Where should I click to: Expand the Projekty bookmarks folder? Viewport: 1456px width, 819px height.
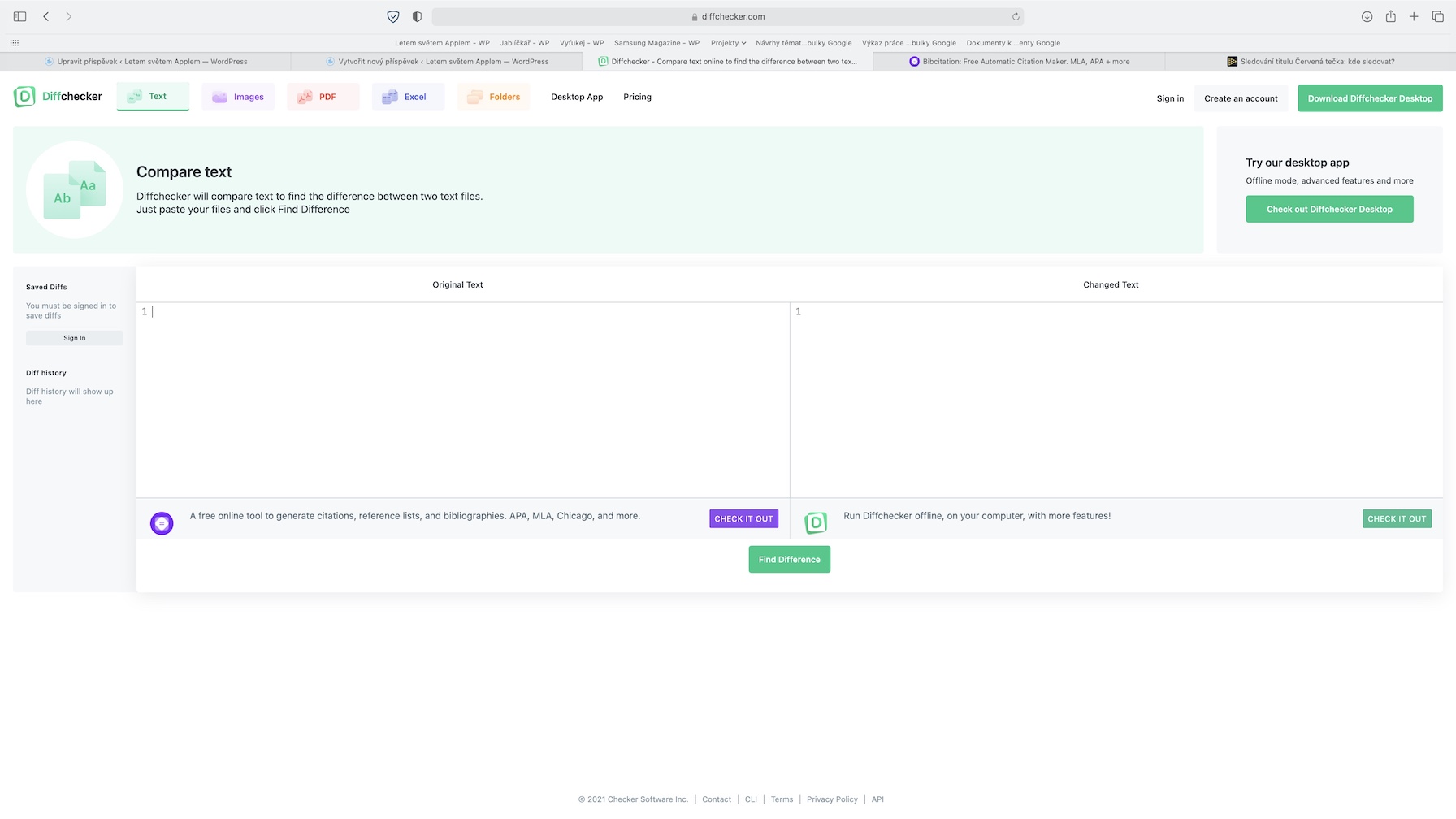(x=728, y=43)
